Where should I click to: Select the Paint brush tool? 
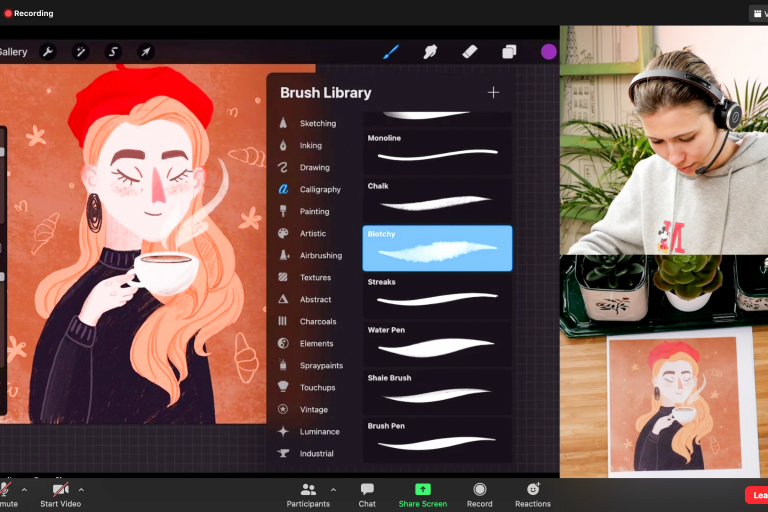(391, 52)
